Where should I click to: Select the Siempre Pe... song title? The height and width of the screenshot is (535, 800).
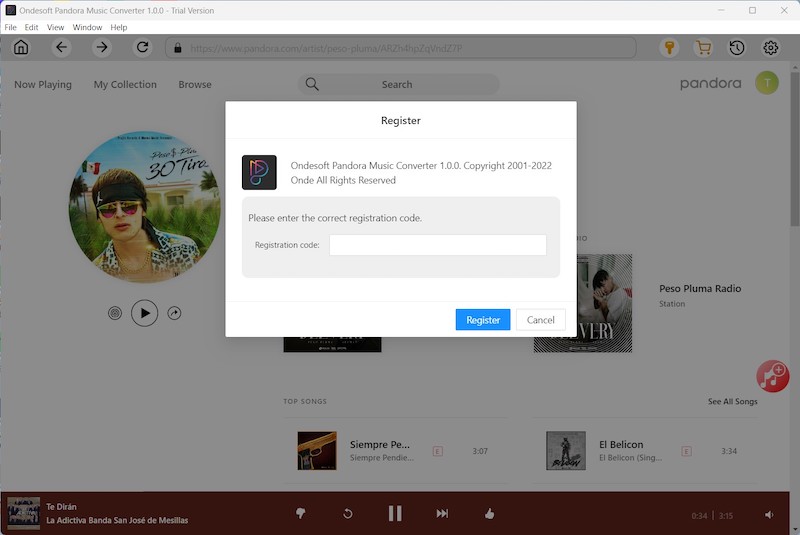(380, 444)
